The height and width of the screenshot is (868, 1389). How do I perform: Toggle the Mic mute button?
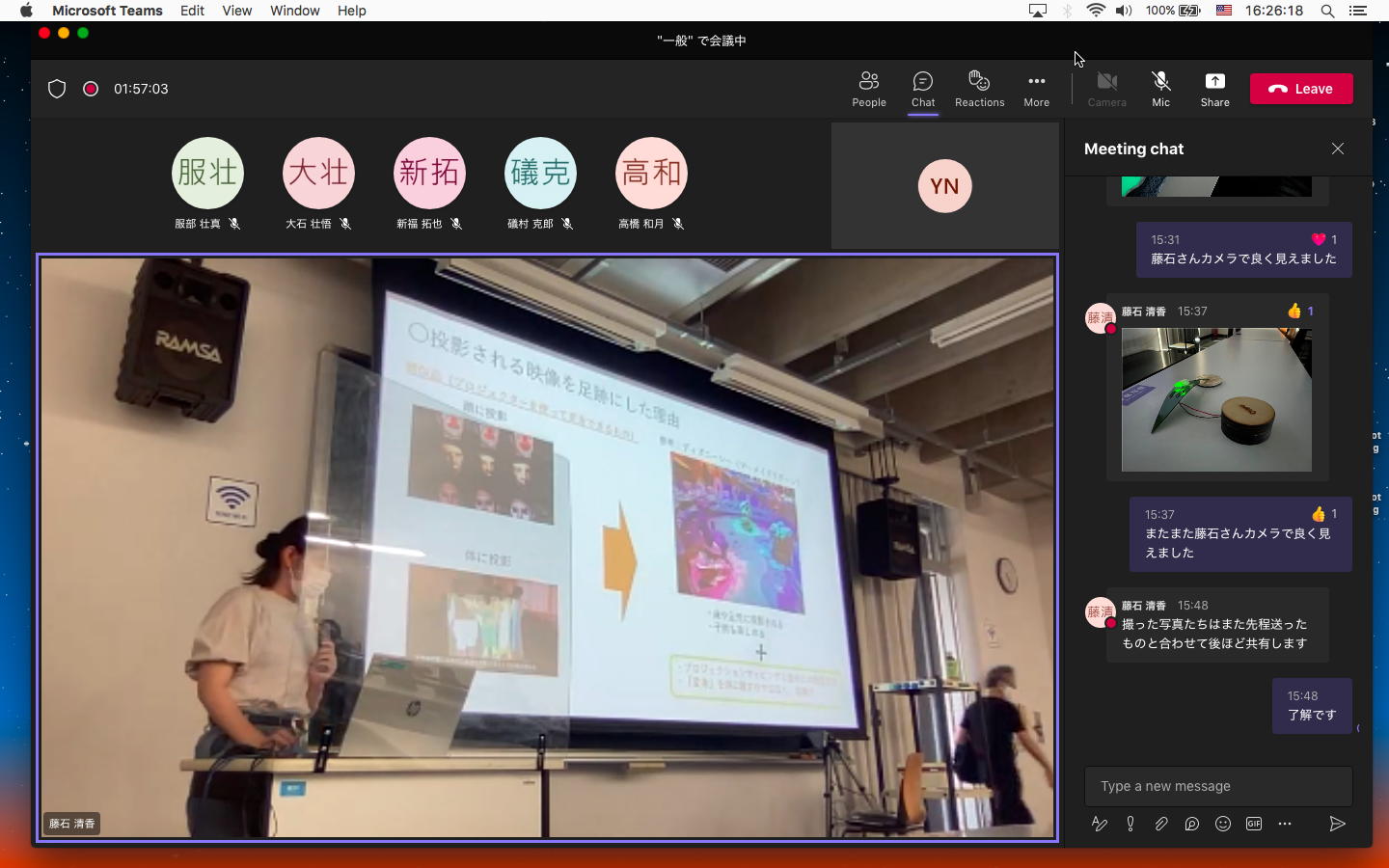pos(1160,89)
